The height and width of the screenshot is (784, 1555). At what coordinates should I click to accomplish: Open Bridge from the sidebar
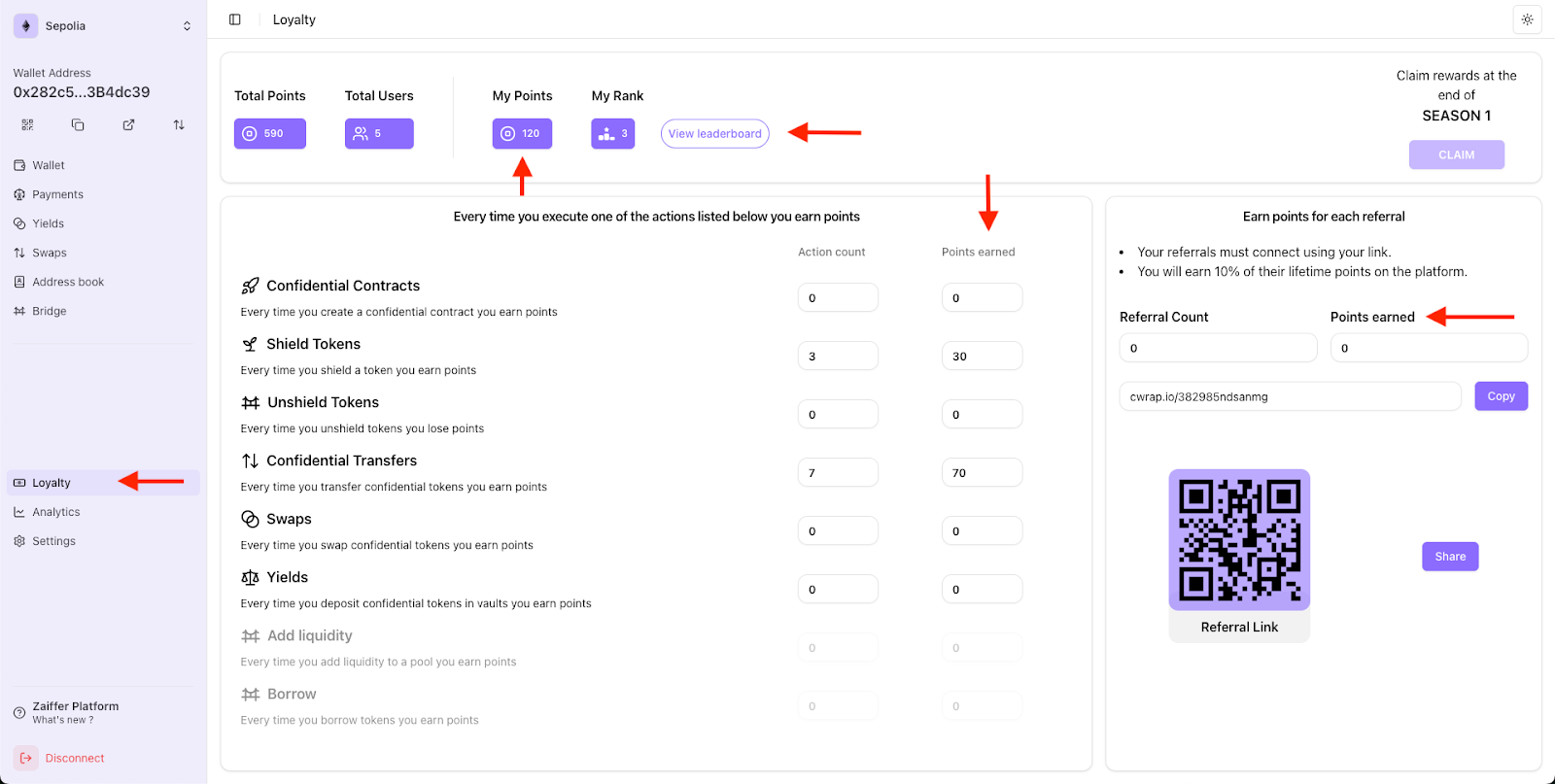click(x=103, y=311)
